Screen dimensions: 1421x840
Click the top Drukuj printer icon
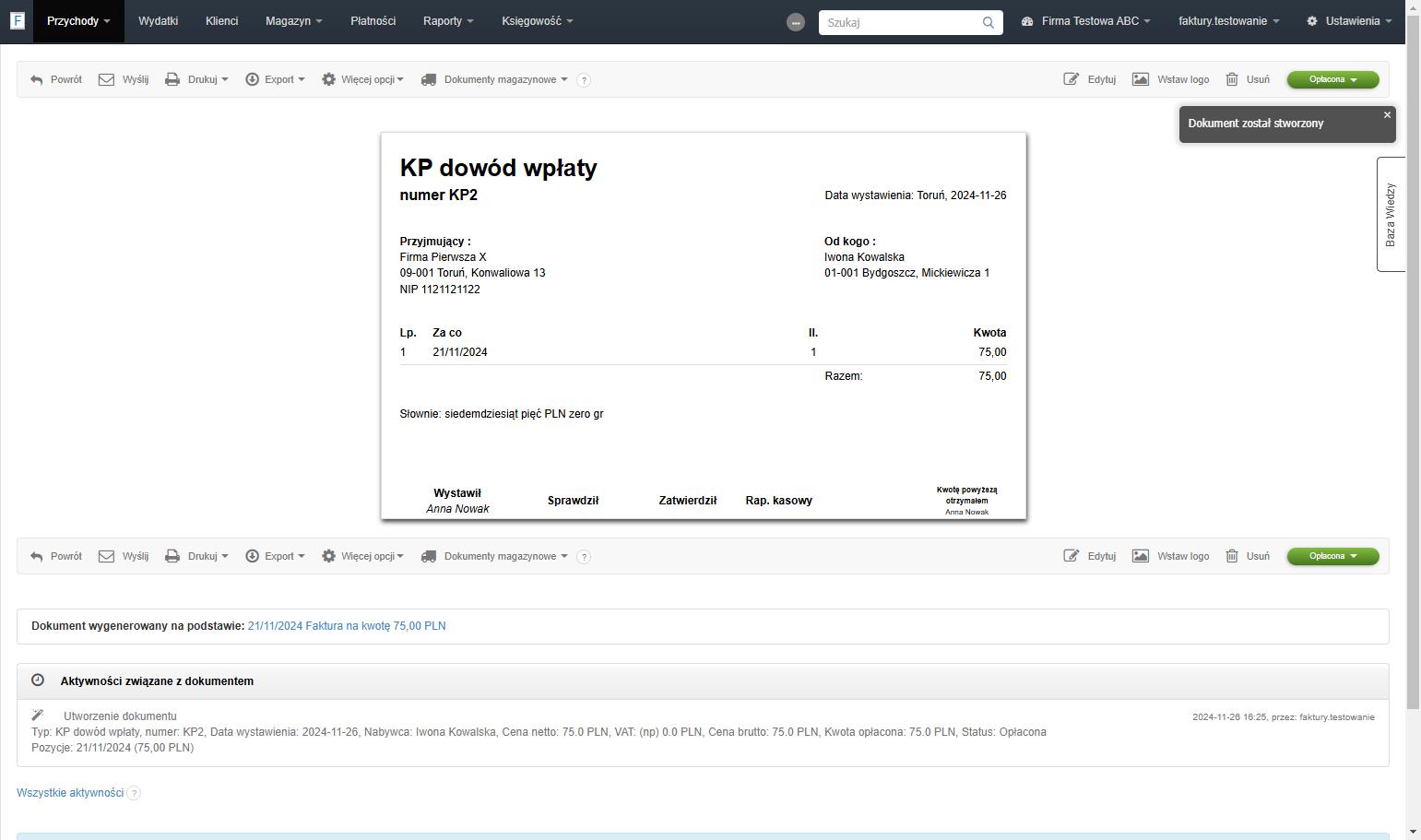coord(172,80)
